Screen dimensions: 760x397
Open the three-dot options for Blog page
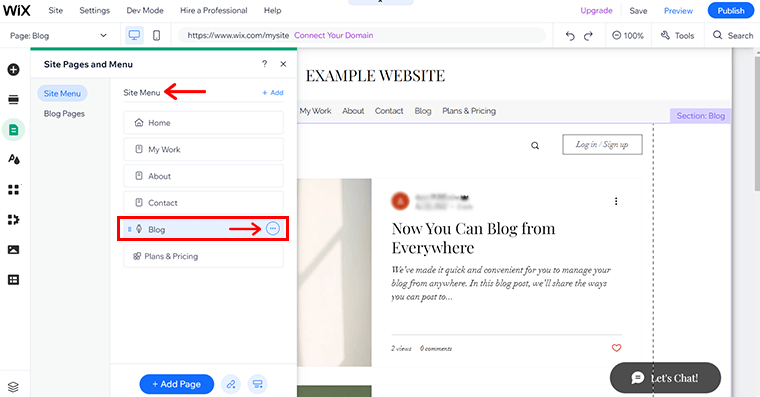(273, 228)
